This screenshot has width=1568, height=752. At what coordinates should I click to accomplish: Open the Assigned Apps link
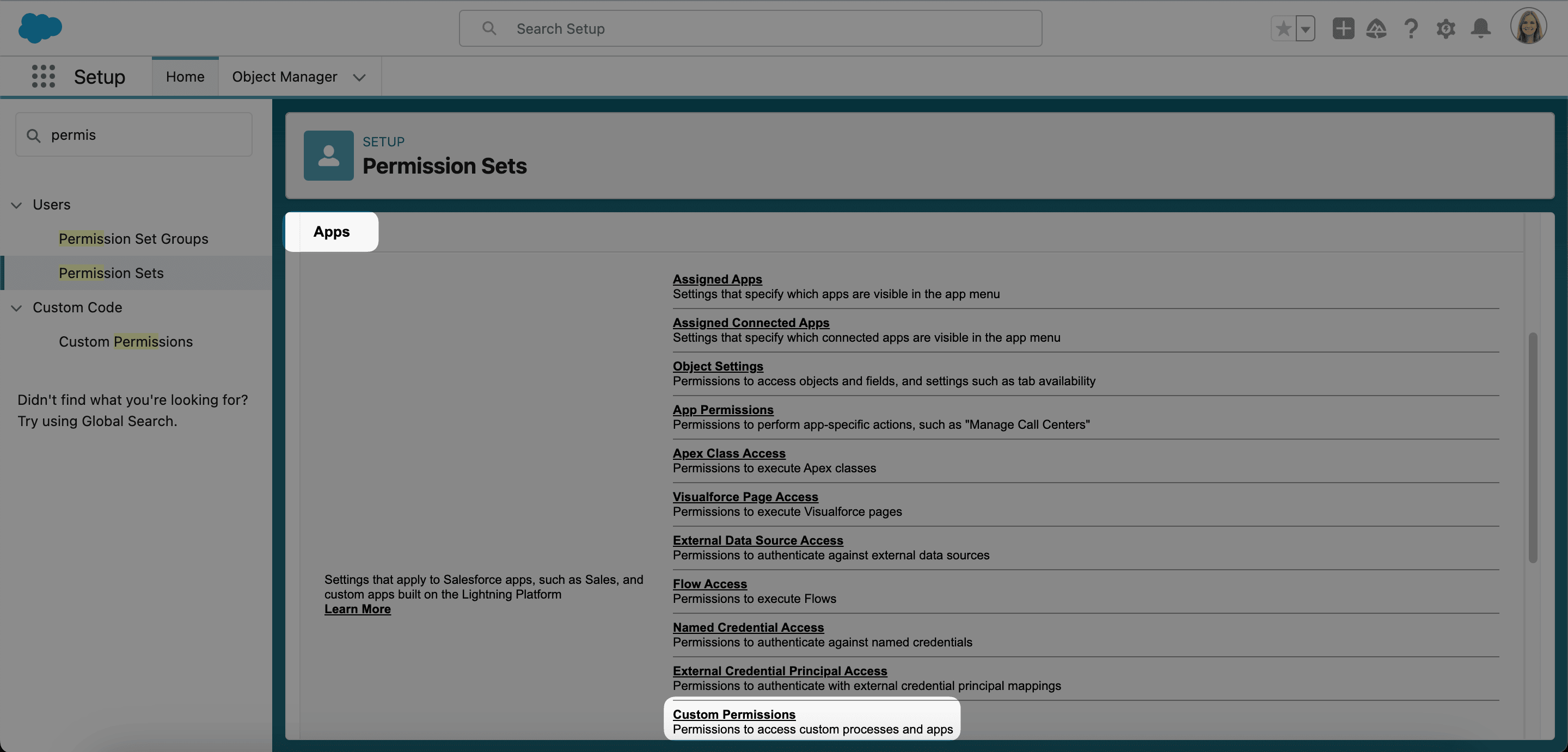(x=717, y=279)
